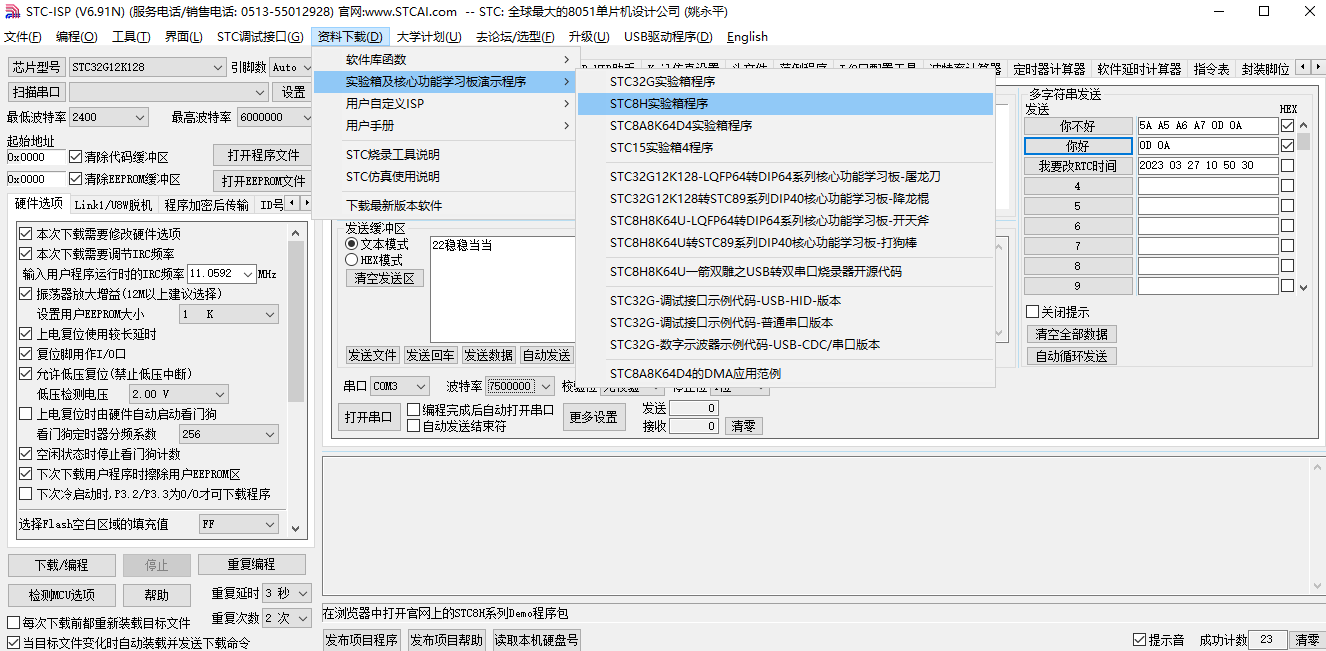Image resolution: width=1326 pixels, height=651 pixels.
Task: Open the 大学计划(U) menu
Action: pyautogui.click(x=429, y=37)
